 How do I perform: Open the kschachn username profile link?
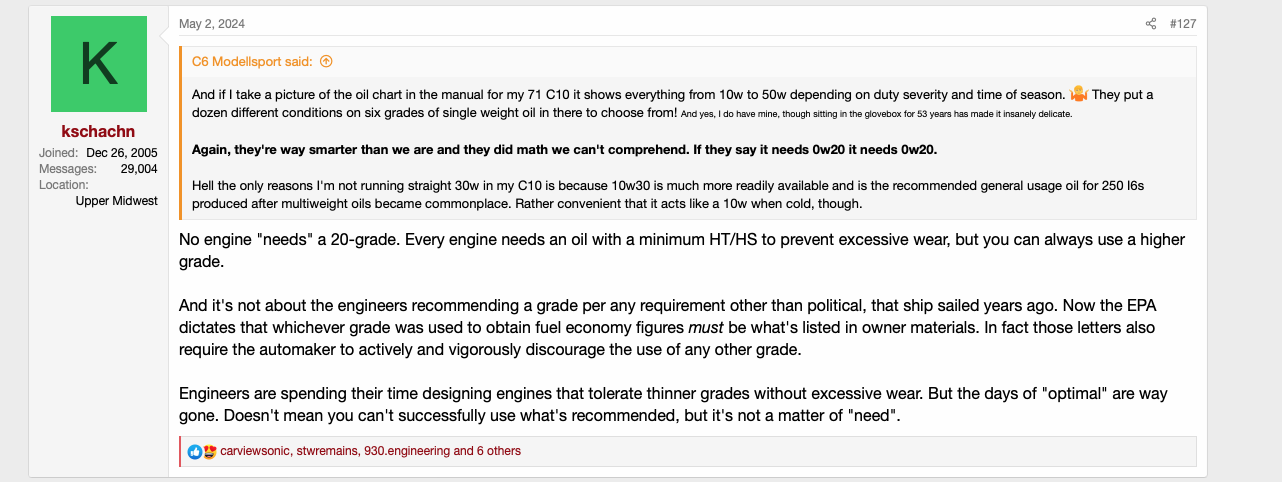click(x=98, y=131)
